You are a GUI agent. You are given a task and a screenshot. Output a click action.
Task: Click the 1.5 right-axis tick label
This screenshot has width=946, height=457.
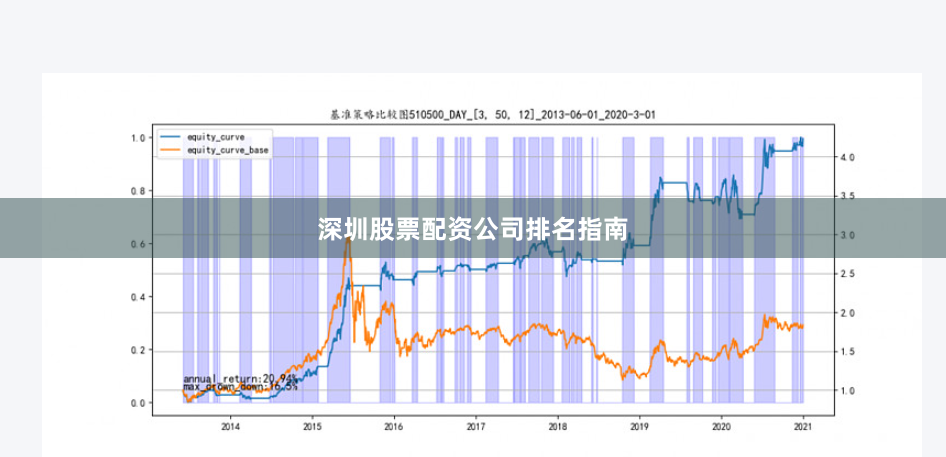click(x=846, y=352)
